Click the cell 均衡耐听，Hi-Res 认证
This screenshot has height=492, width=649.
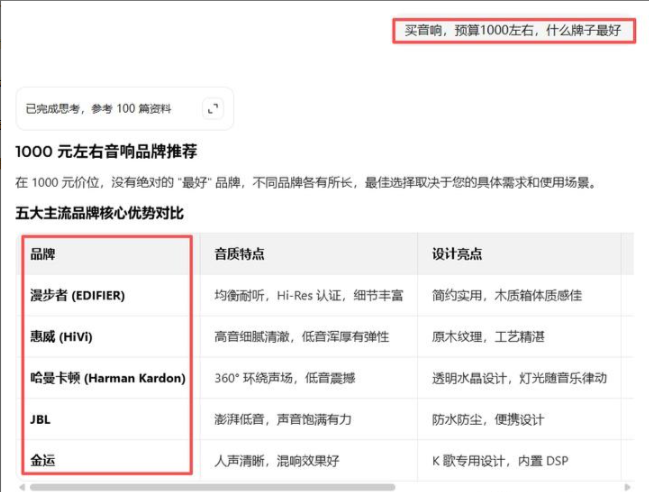(x=300, y=296)
